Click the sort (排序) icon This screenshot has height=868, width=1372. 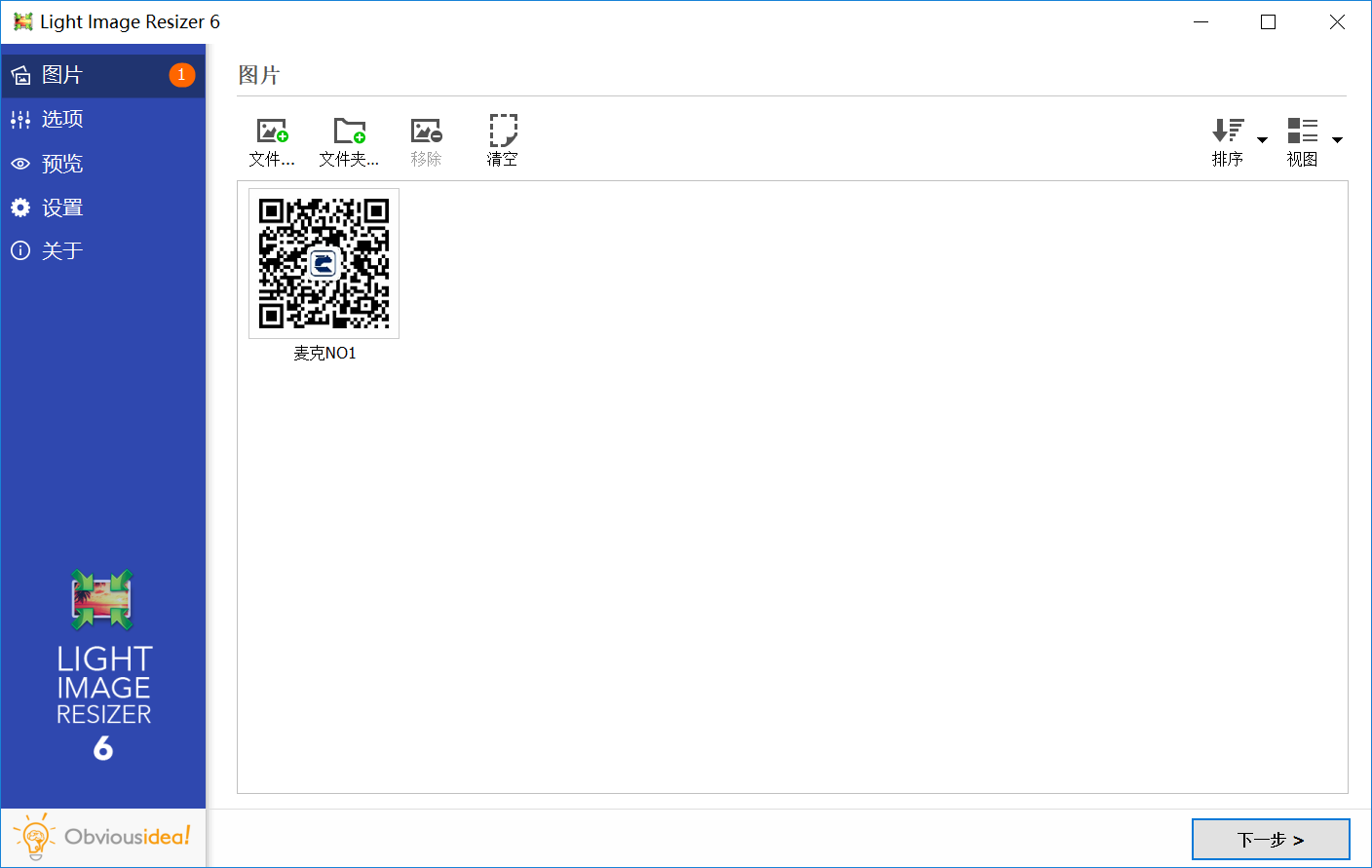pos(1228,131)
